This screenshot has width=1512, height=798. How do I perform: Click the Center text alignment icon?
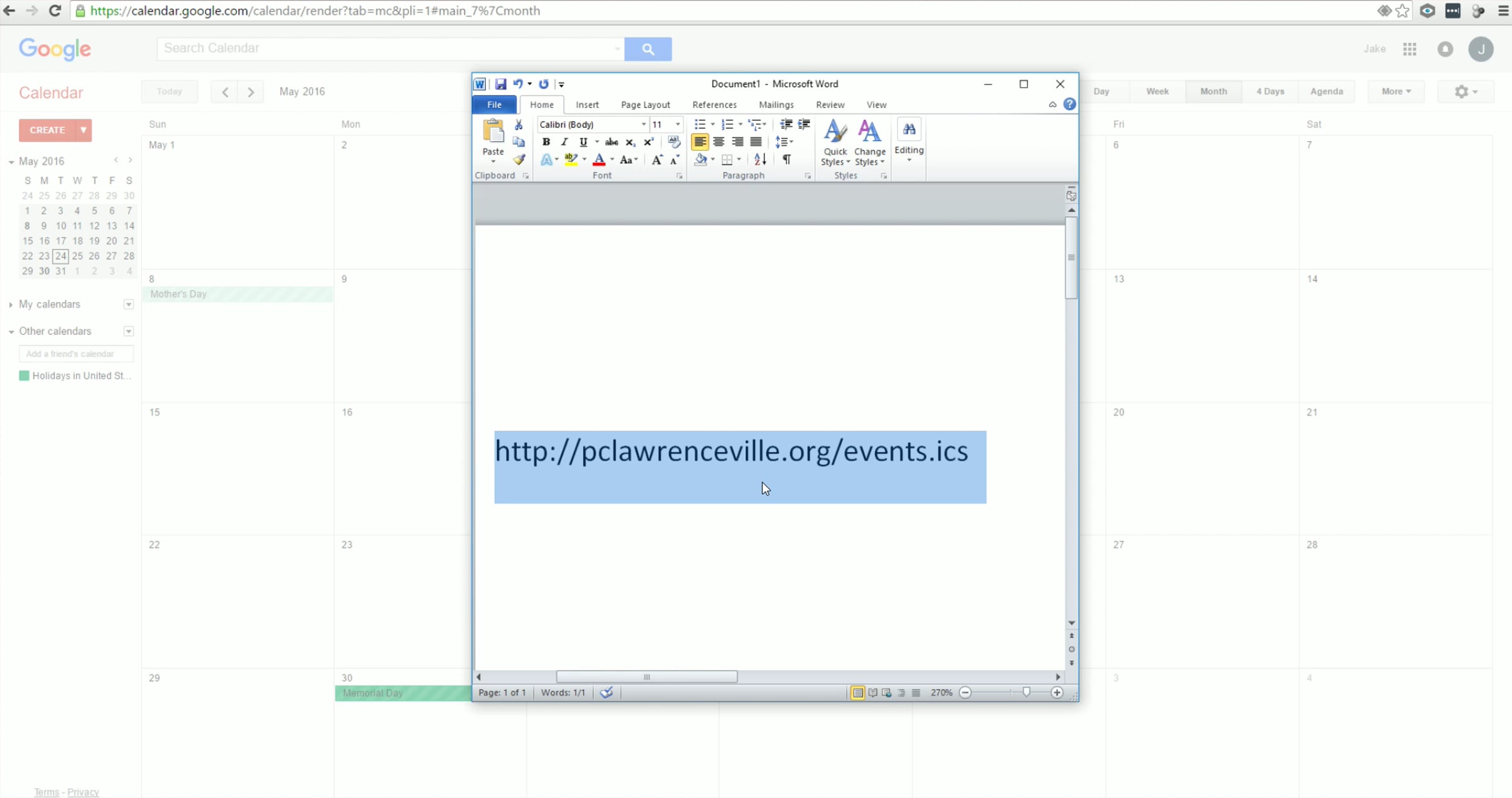point(718,142)
